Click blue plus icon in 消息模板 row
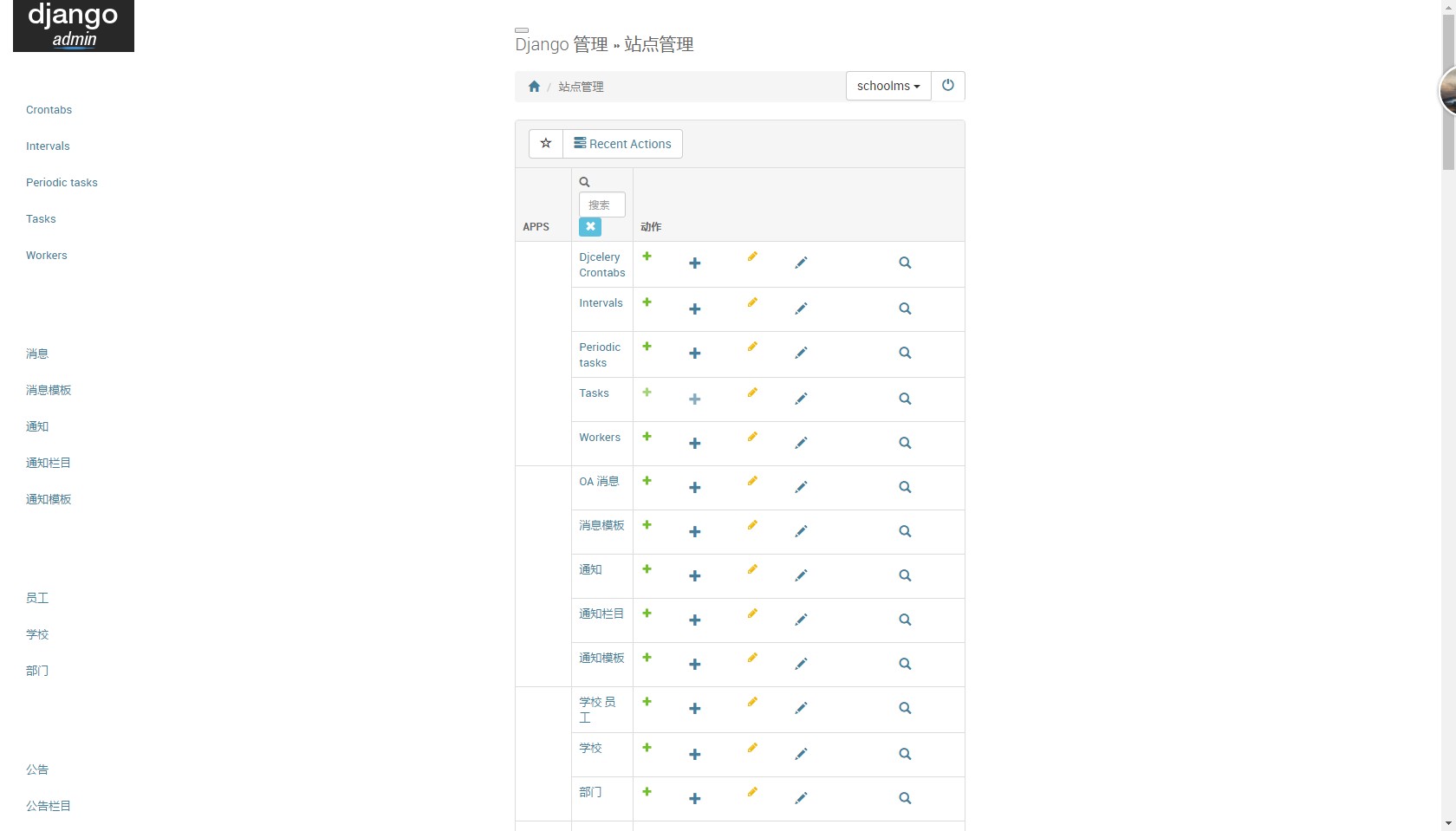Screen dimensions: 1456x831 (695, 531)
